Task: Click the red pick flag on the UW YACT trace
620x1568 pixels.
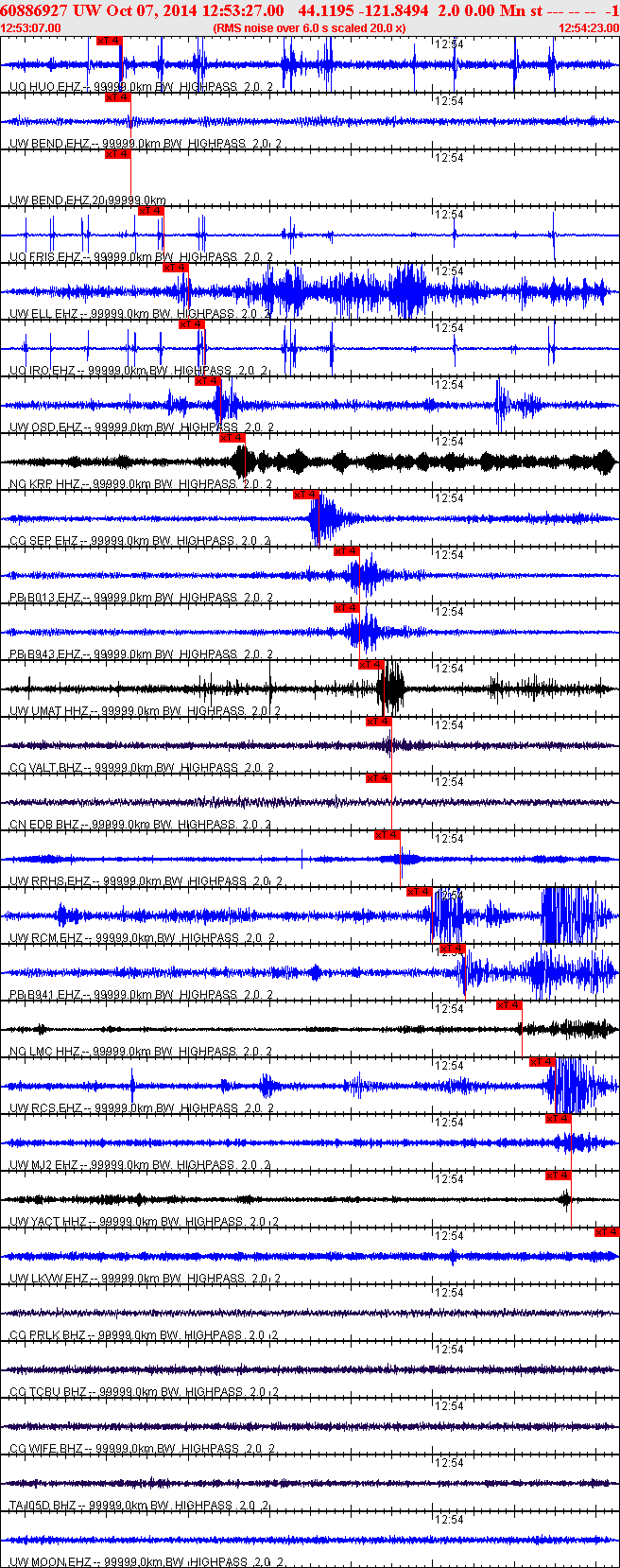Action: 559,1176
